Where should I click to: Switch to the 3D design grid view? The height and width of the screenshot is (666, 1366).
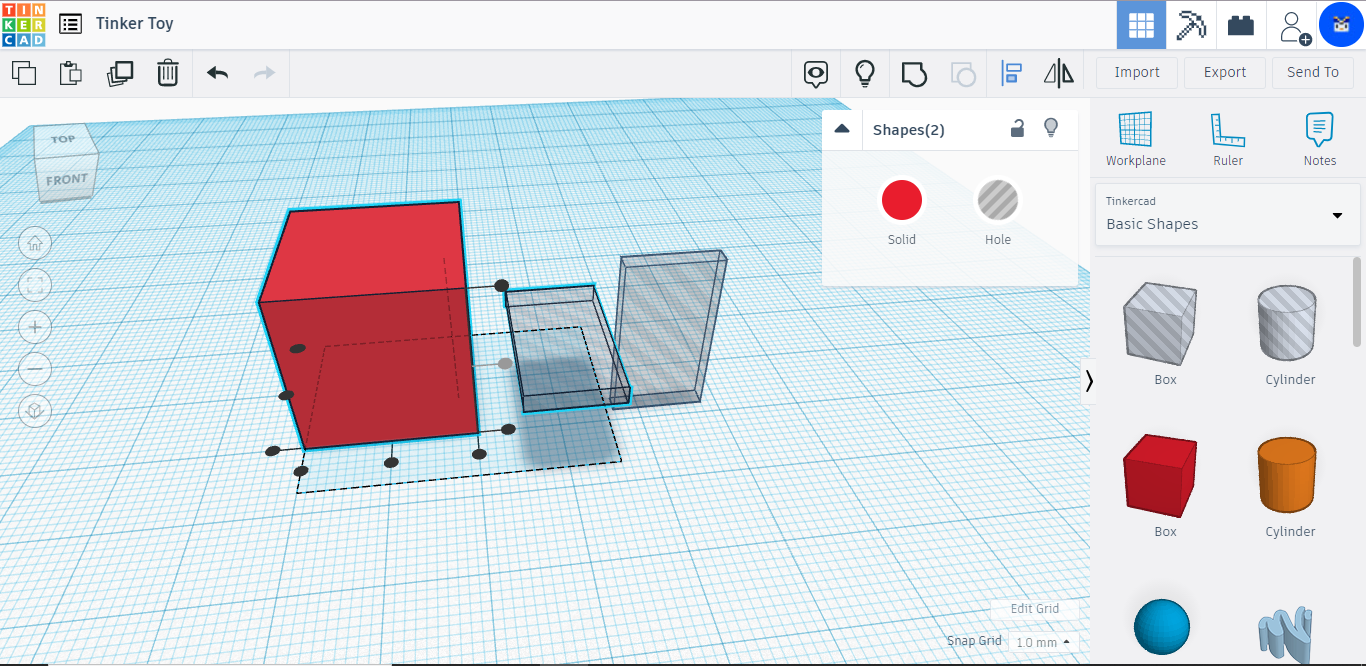click(1141, 25)
